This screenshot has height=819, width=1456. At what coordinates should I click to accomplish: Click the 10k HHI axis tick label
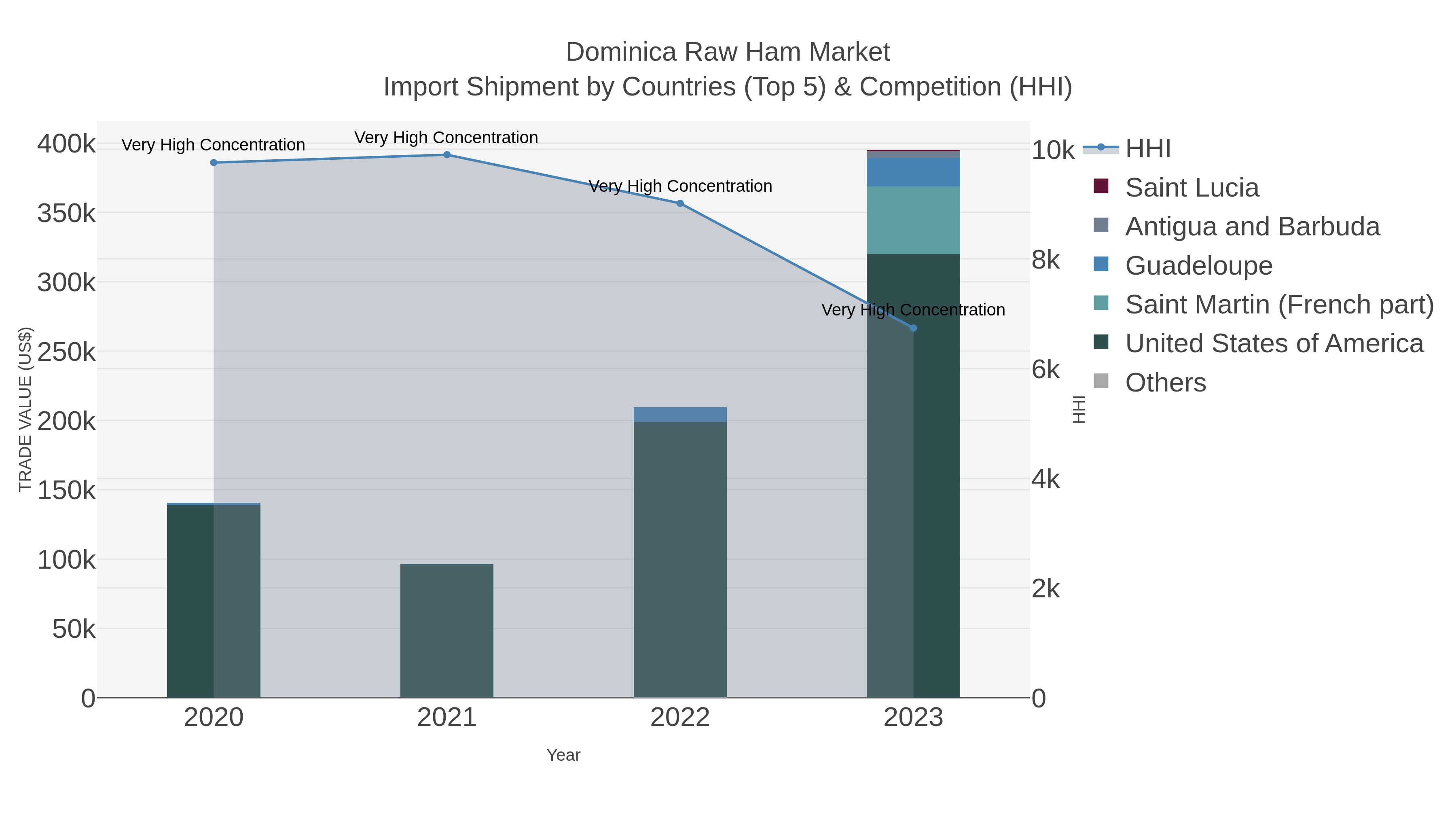coord(1053,150)
